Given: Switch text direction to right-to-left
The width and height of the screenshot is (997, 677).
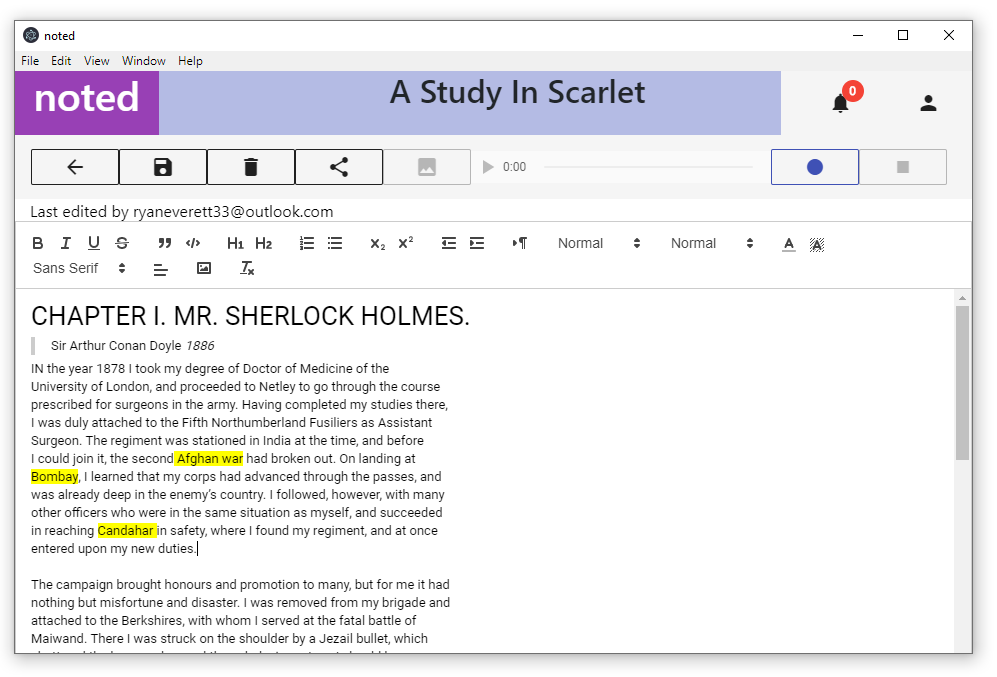Looking at the screenshot, I should [519, 243].
